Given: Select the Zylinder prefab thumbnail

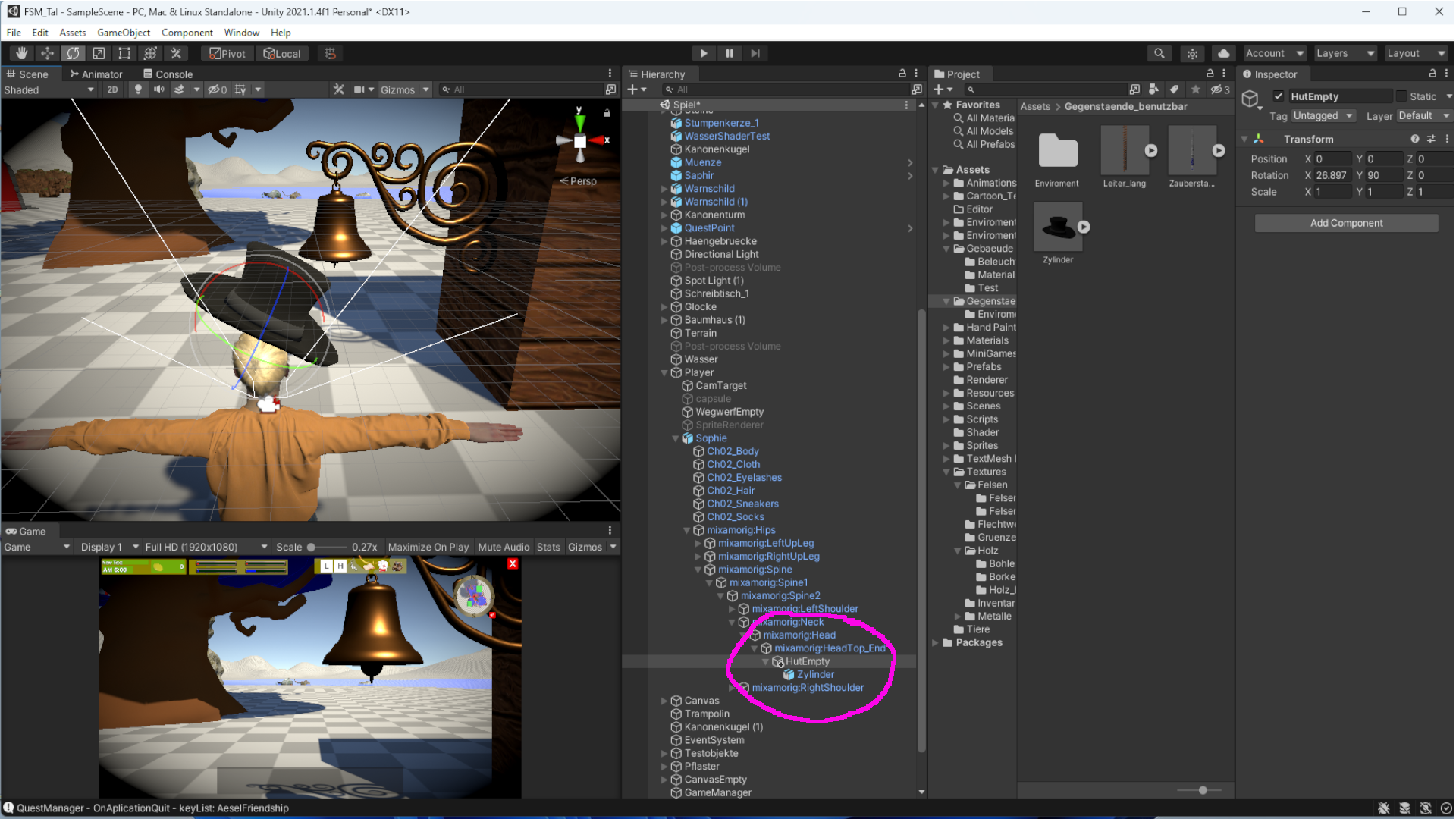Looking at the screenshot, I should coord(1057,227).
